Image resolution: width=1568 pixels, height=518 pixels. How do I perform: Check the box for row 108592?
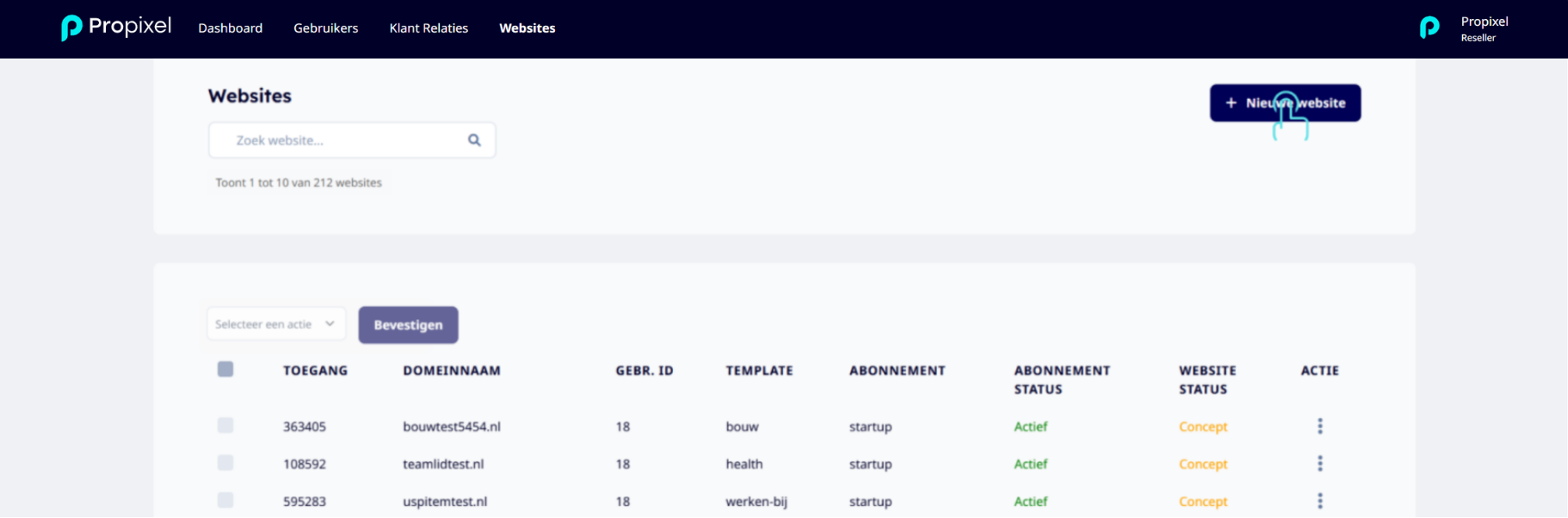(x=225, y=463)
